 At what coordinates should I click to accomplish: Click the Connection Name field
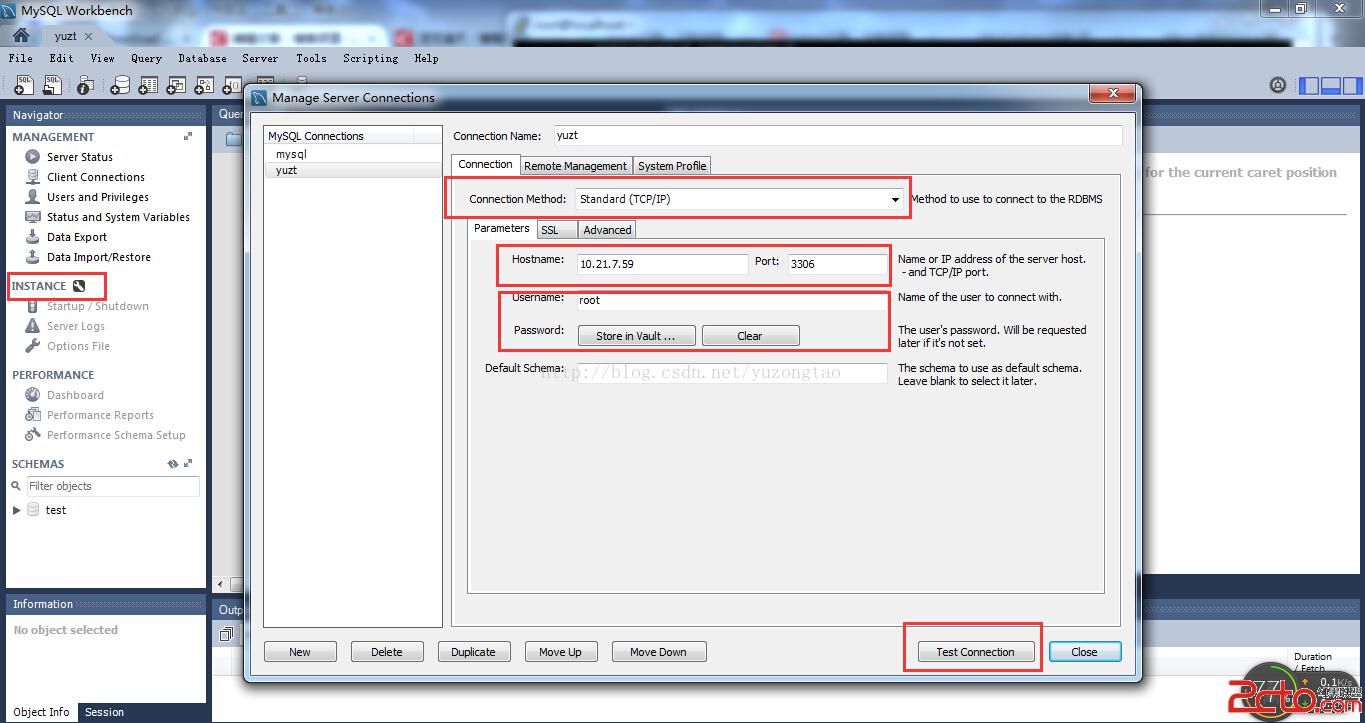838,135
